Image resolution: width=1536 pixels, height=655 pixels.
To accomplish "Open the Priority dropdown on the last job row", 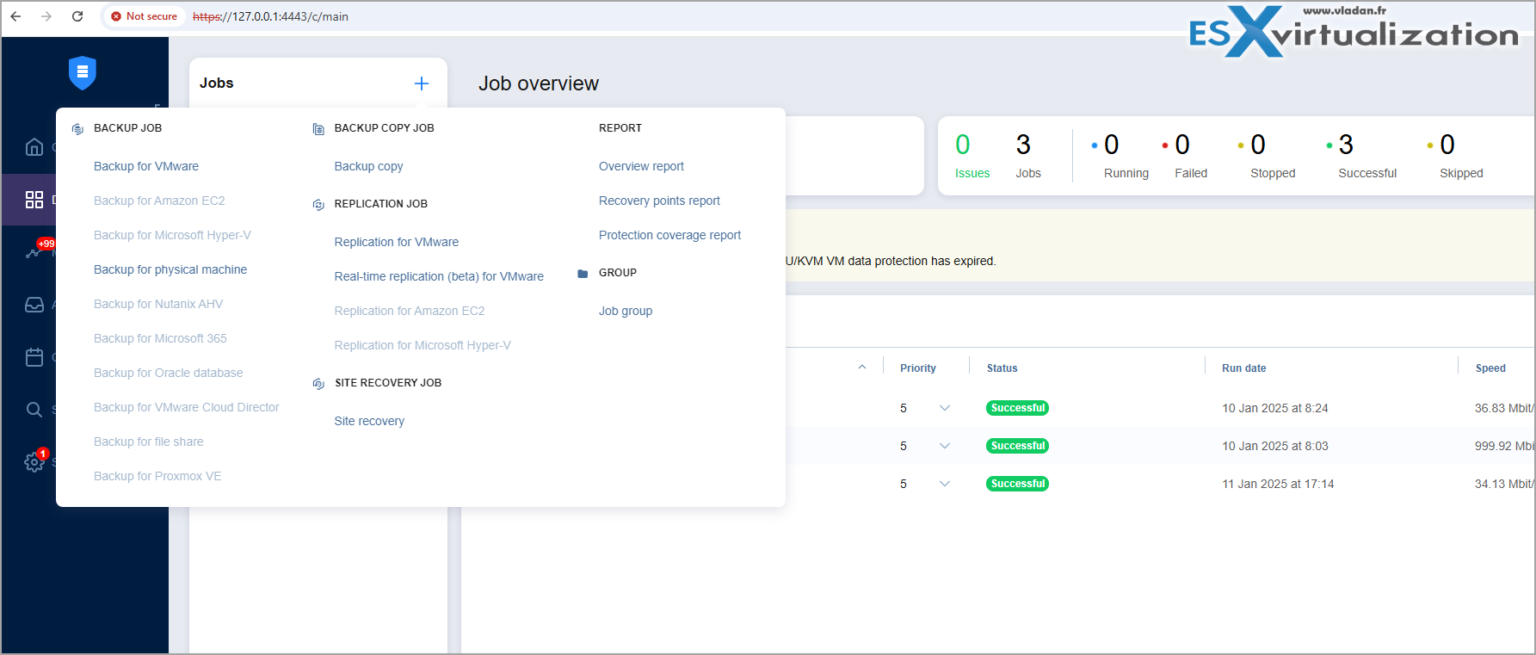I will 944,484.
